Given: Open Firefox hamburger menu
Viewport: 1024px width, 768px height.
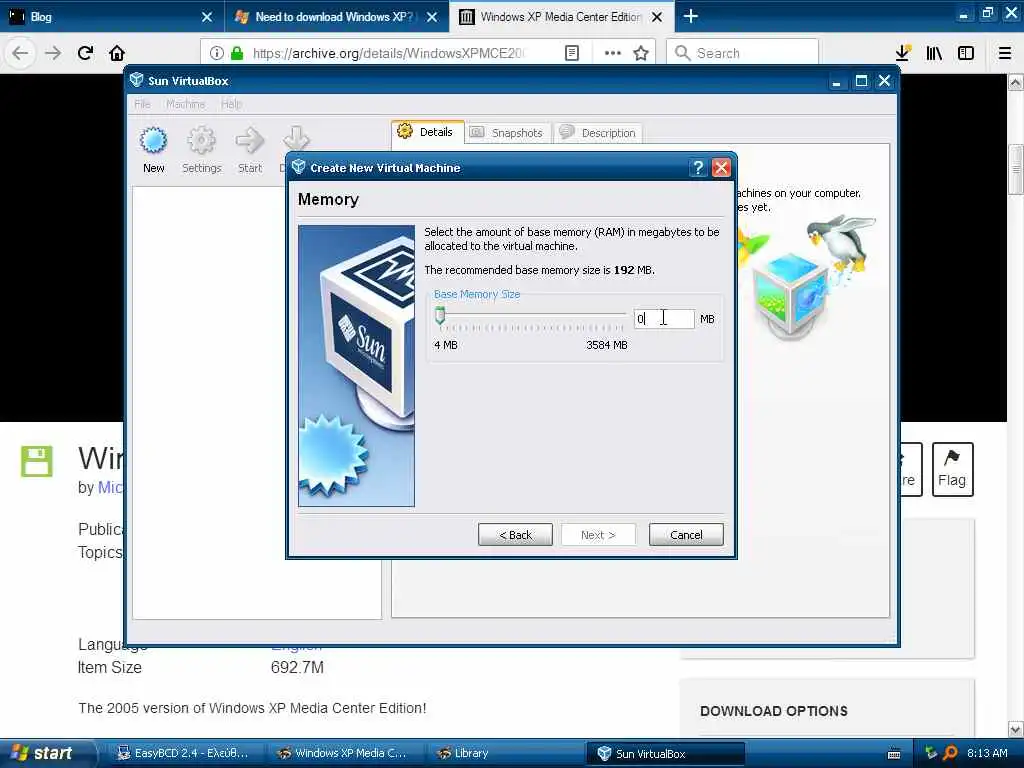Looking at the screenshot, I should point(1005,53).
